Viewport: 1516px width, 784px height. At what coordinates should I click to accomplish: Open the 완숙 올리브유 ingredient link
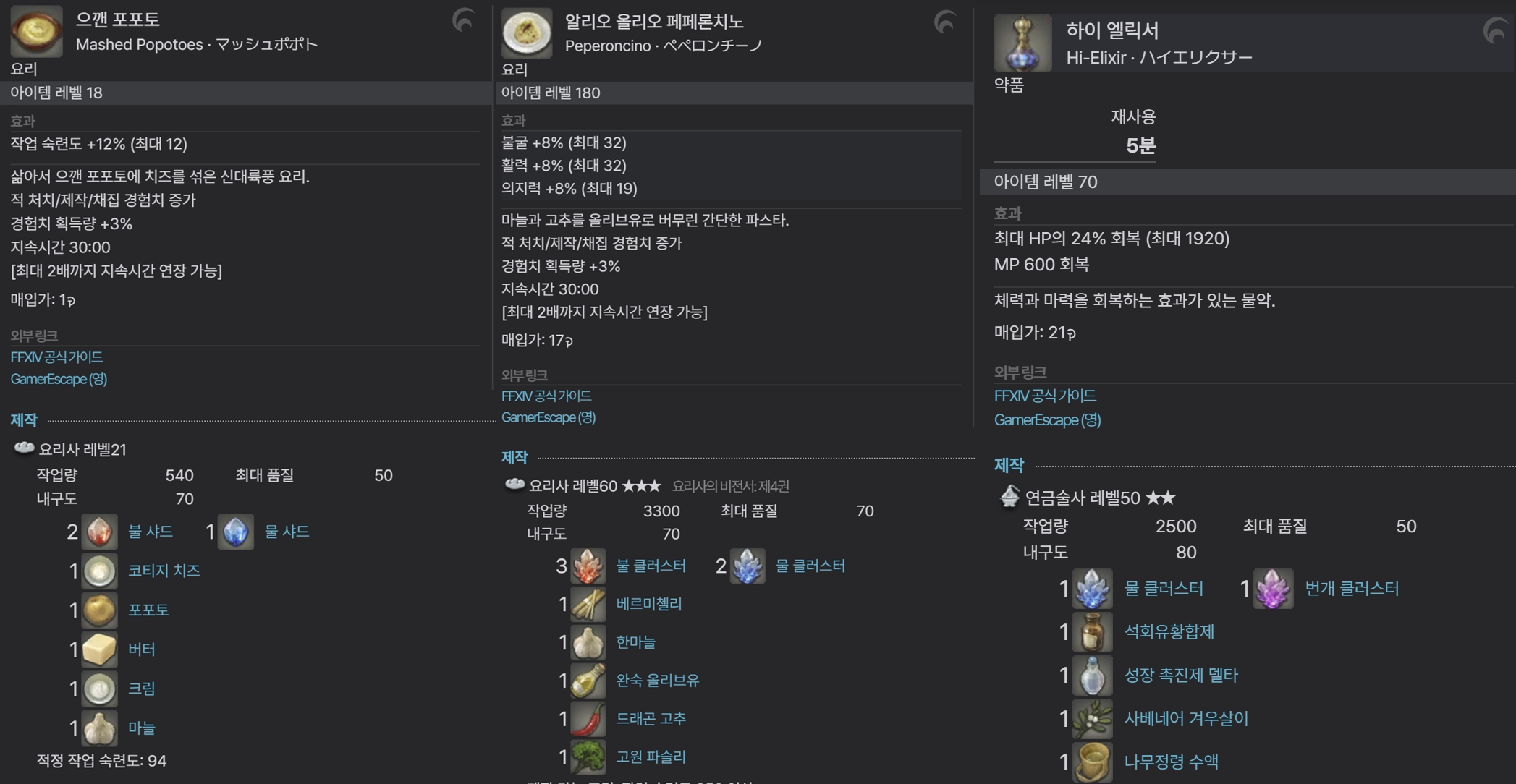tap(658, 680)
